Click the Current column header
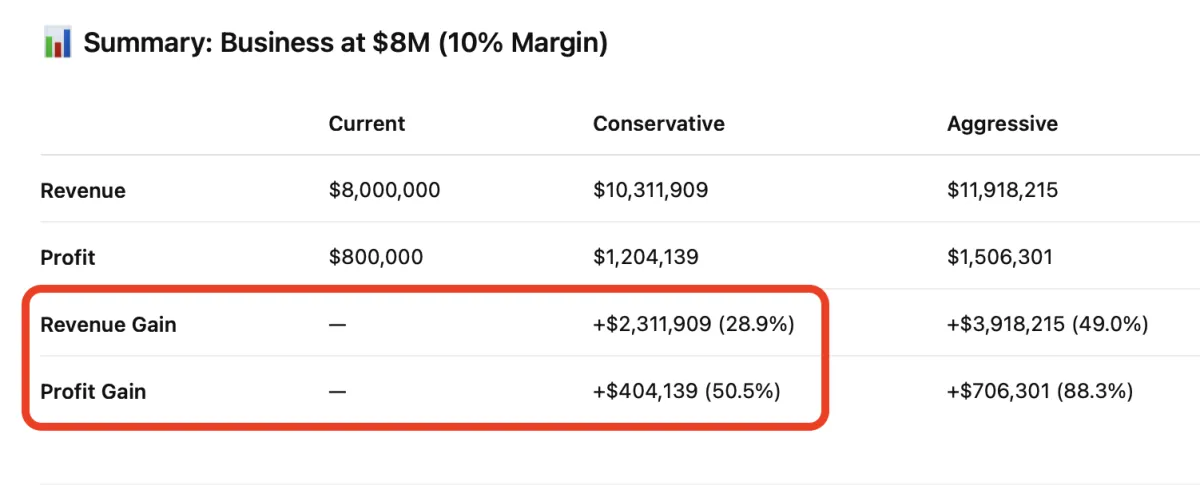Image resolution: width=1200 pixels, height=485 pixels. tap(366, 124)
